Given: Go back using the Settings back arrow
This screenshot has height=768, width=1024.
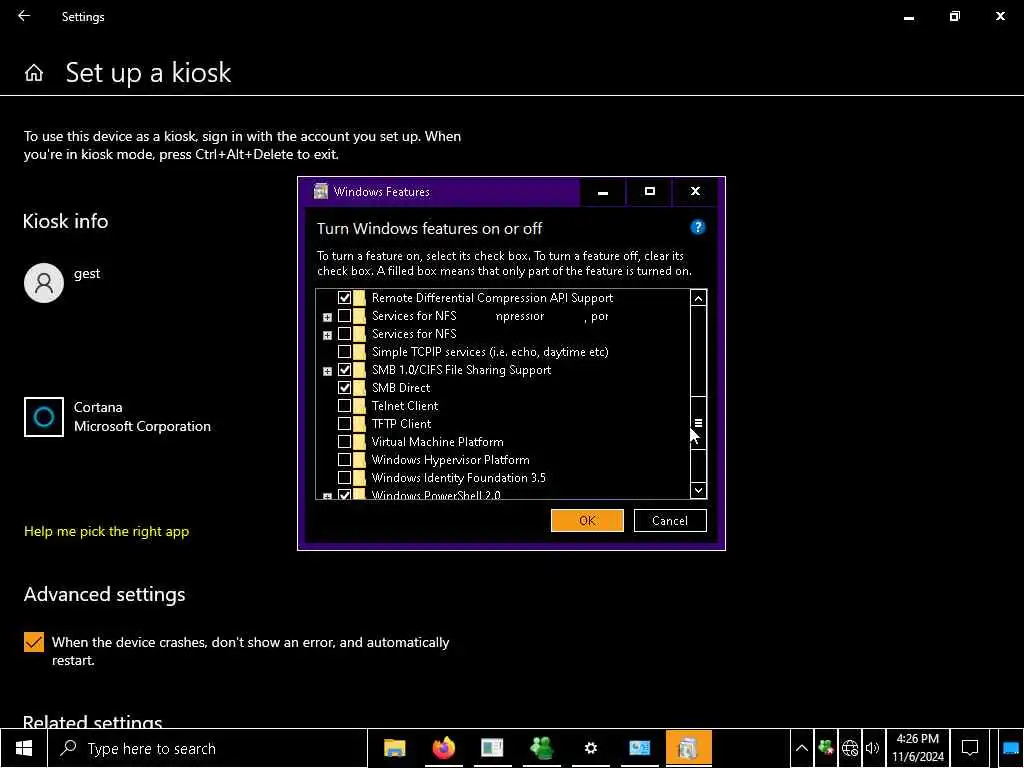Looking at the screenshot, I should pyautogui.click(x=24, y=16).
